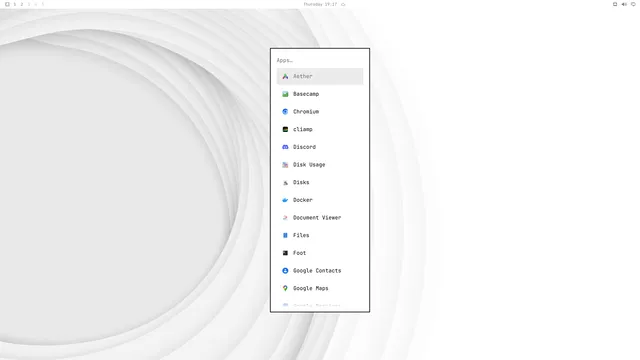Screen dimensions: 640x360
Task: Open the Disk Usage icon
Action: (285, 165)
